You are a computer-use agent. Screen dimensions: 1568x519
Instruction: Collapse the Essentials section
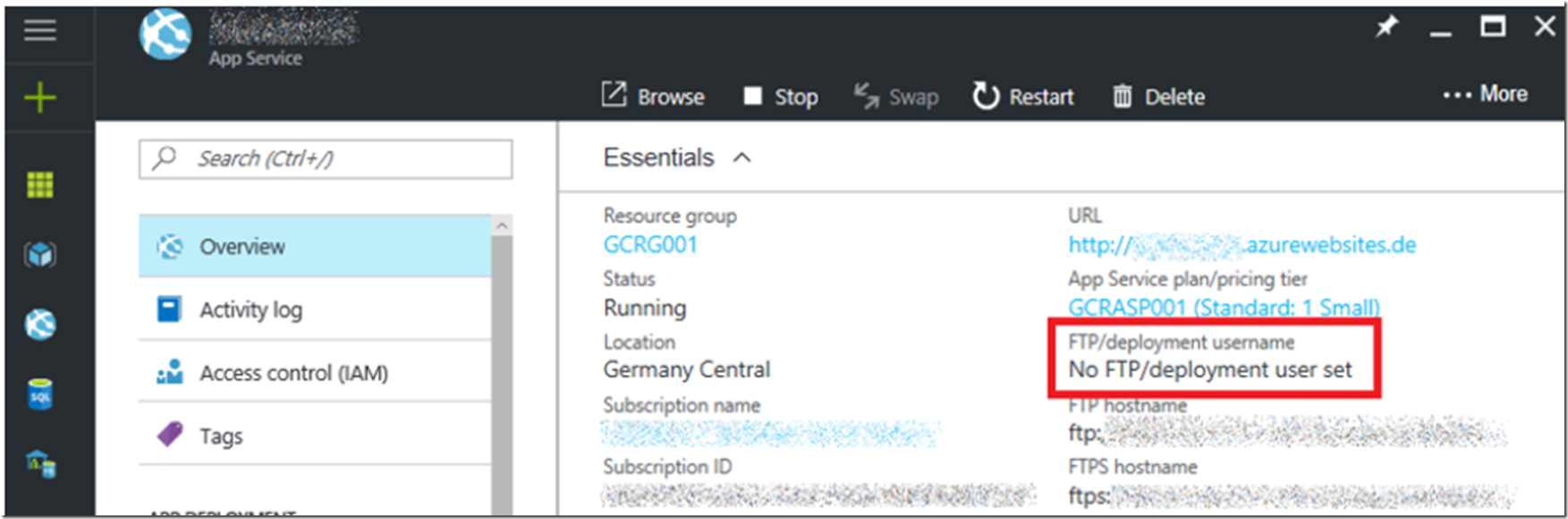[742, 158]
